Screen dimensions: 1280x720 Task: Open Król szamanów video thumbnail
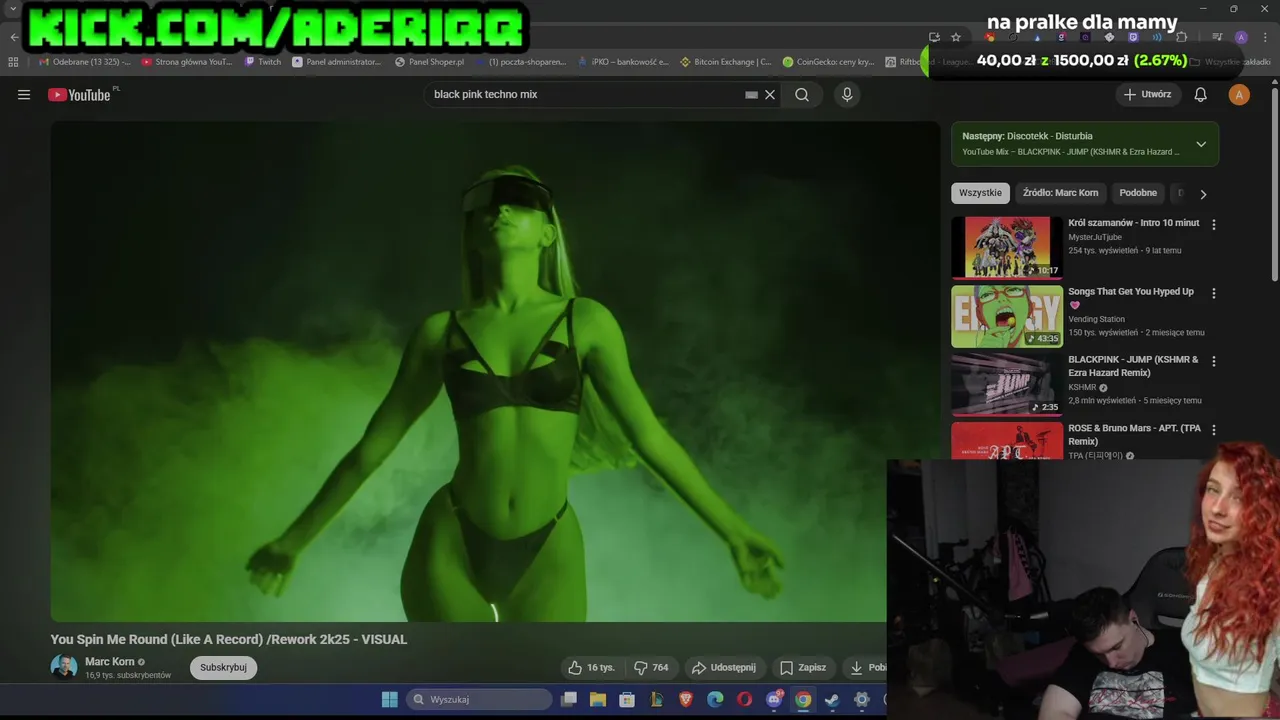point(1007,248)
